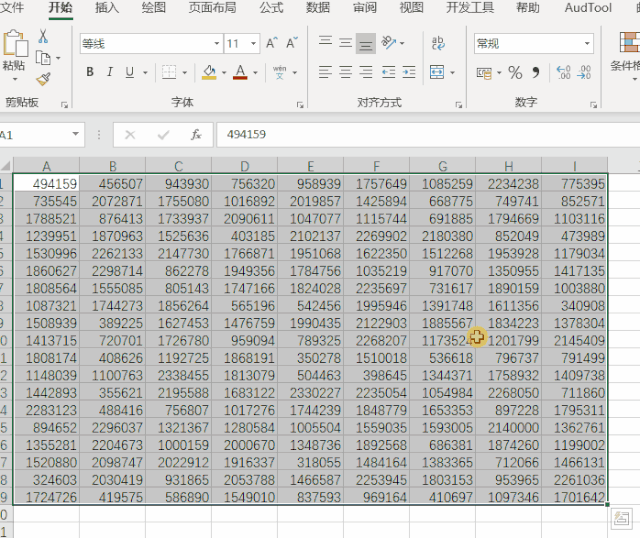
Task: Click cell containing 2338455
Action: 178,375
